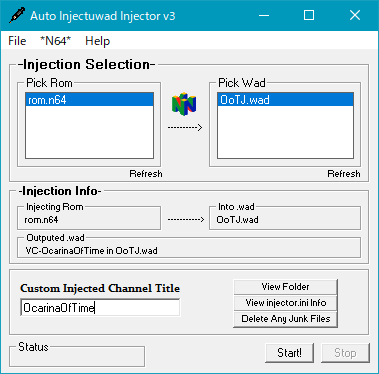
Task: Click the Injecting Rom value rom.n64
Action: coord(41,220)
